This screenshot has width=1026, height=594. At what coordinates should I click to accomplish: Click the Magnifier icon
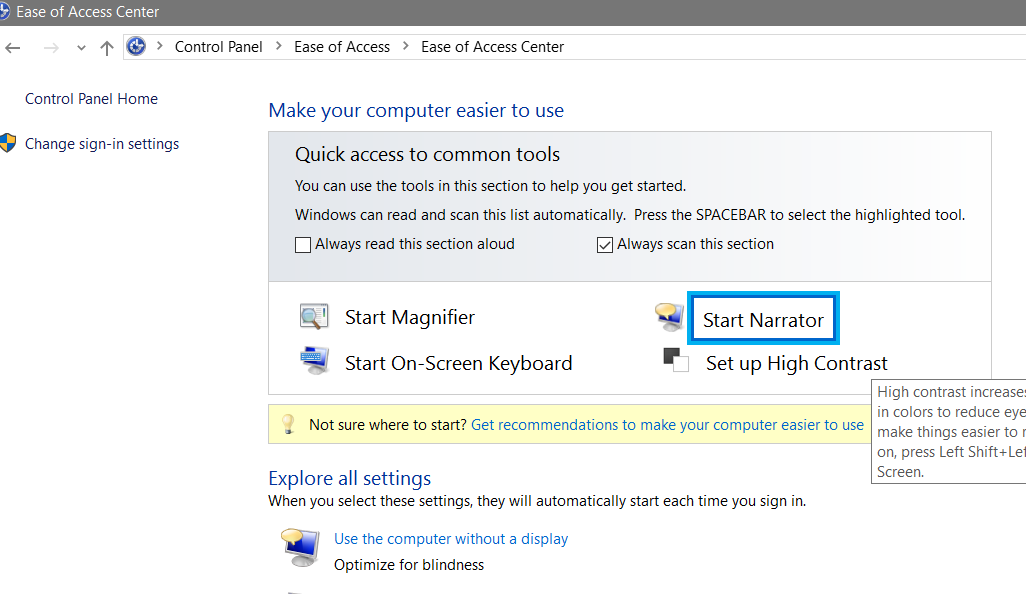coord(314,317)
